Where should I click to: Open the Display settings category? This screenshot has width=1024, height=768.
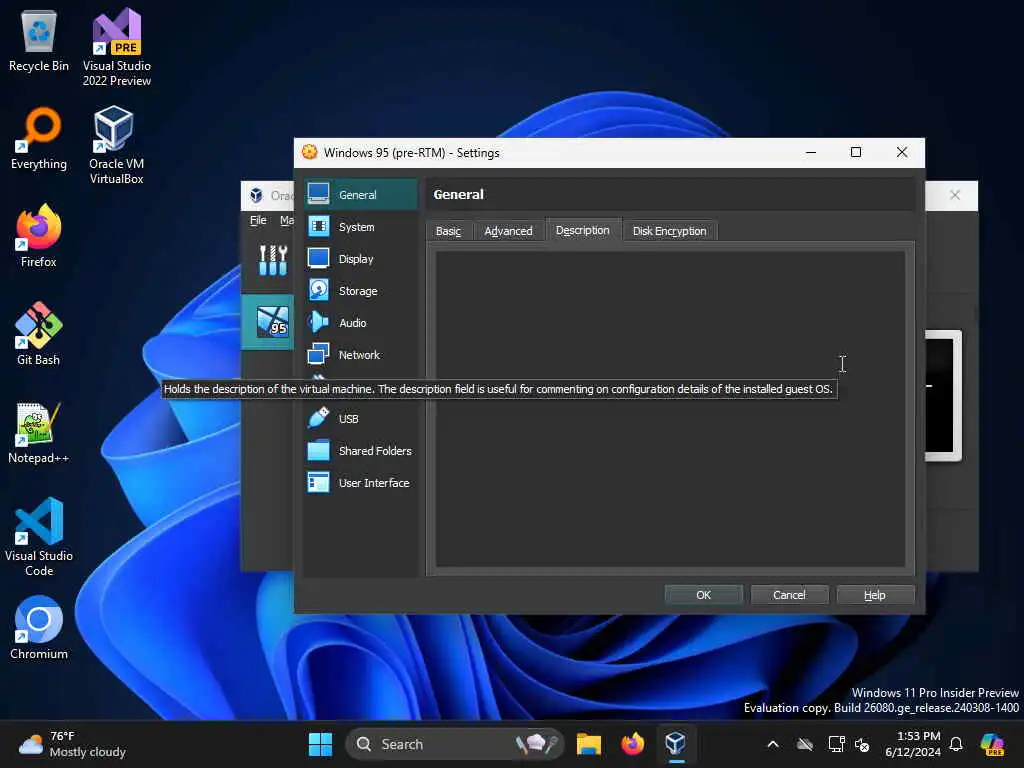pos(360,259)
